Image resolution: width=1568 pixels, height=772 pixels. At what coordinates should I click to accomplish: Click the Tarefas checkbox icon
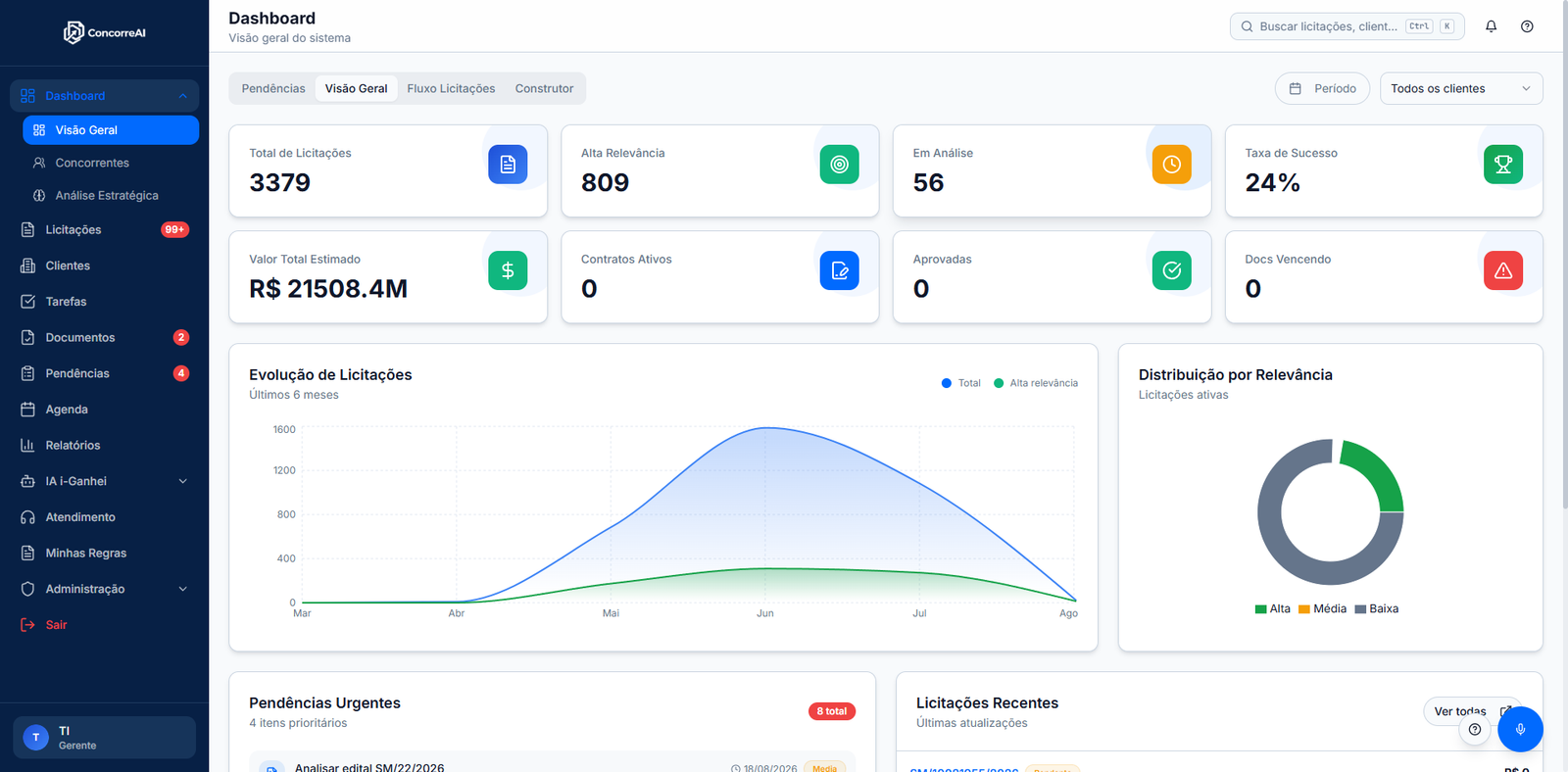click(x=27, y=302)
